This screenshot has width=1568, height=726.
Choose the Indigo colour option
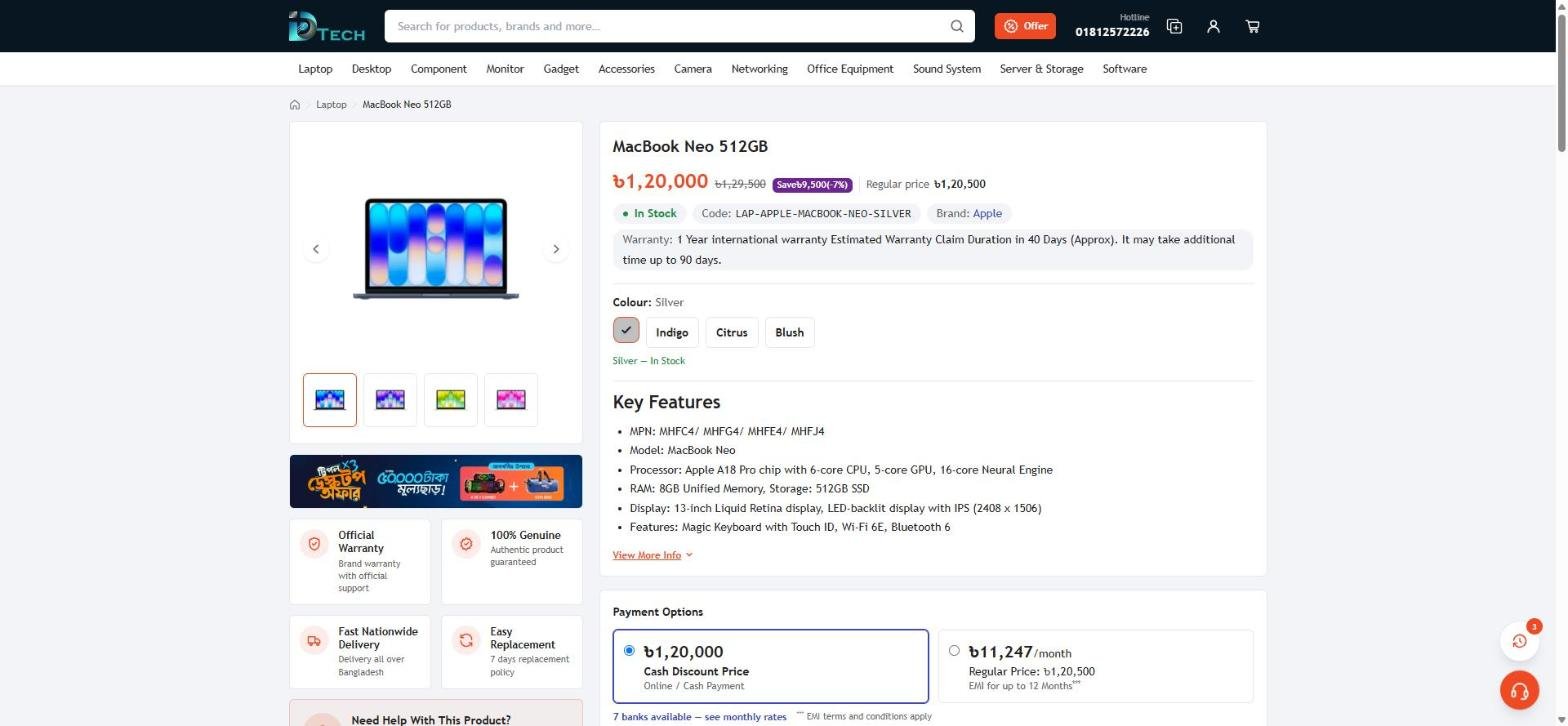(672, 333)
